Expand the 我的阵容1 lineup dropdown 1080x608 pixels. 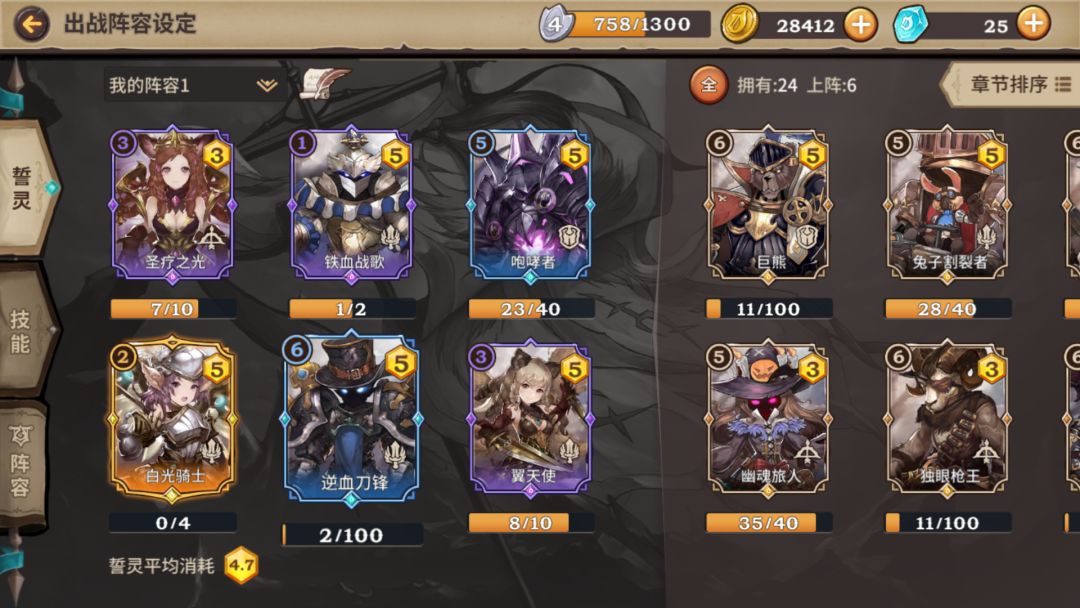click(193, 85)
